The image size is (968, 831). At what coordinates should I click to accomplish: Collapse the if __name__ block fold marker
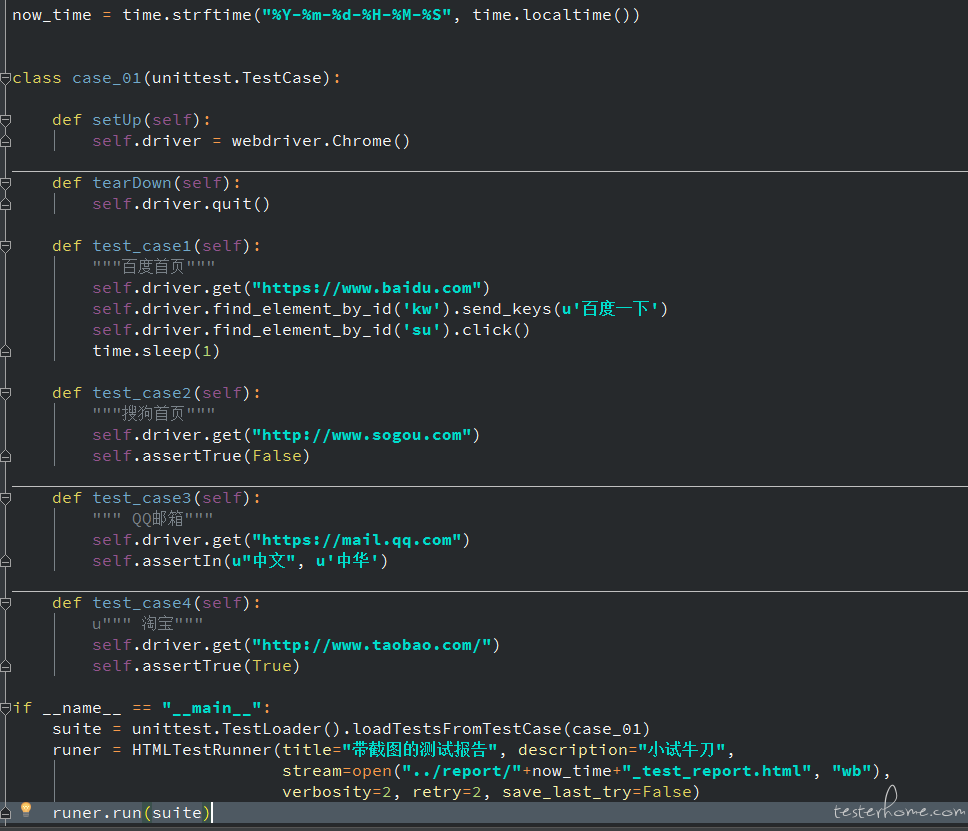click(6, 708)
